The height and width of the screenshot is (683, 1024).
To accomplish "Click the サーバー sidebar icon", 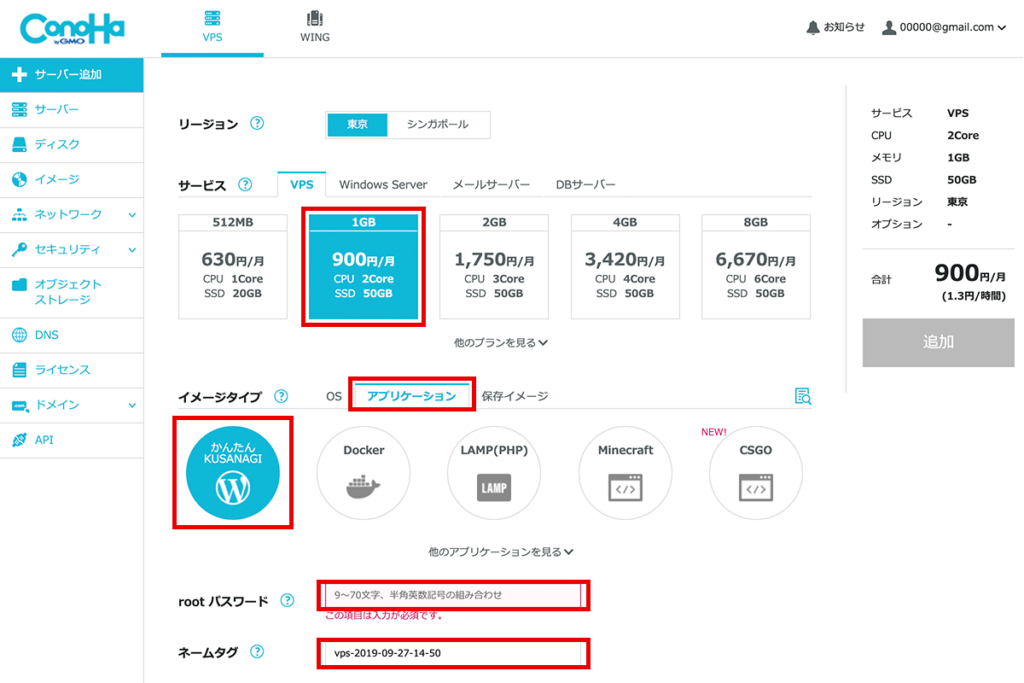I will tap(20, 110).
